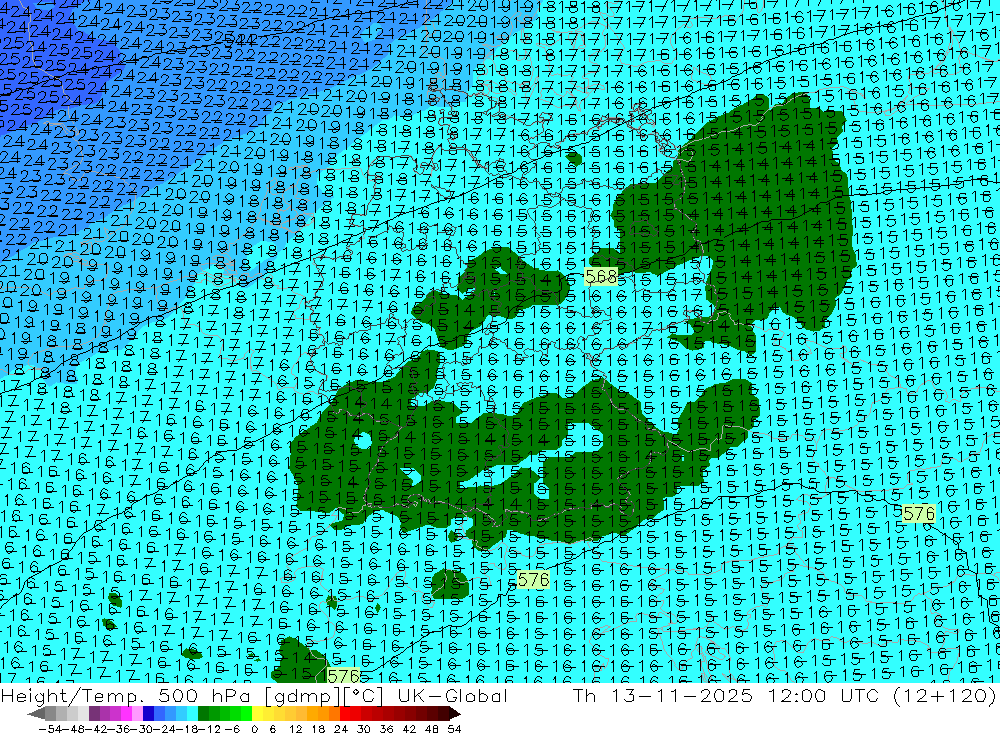Click the "30" legend value

coord(364,729)
